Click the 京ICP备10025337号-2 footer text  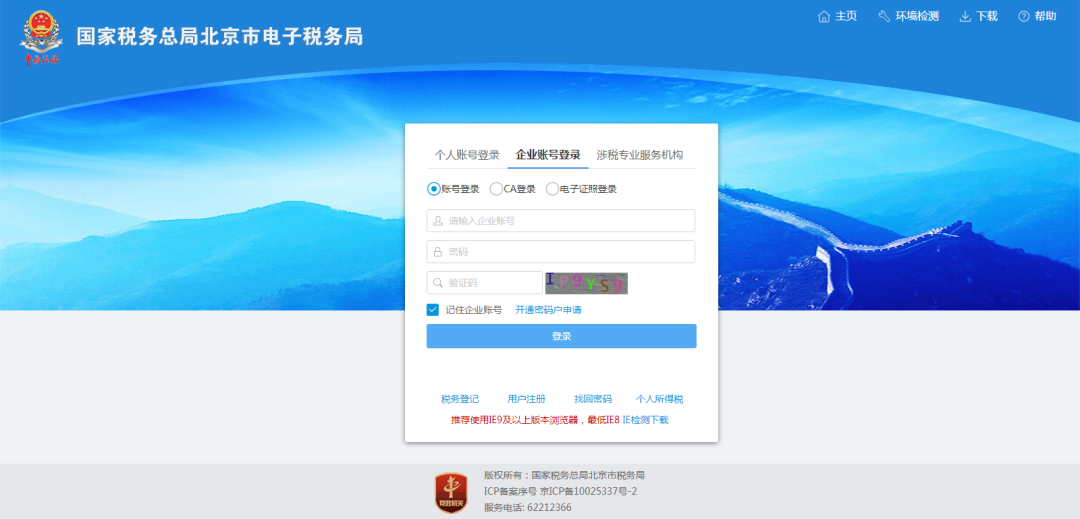click(589, 491)
